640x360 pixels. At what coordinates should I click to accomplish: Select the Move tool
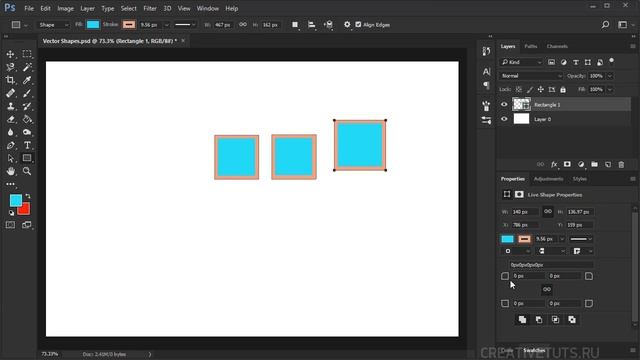(10, 54)
